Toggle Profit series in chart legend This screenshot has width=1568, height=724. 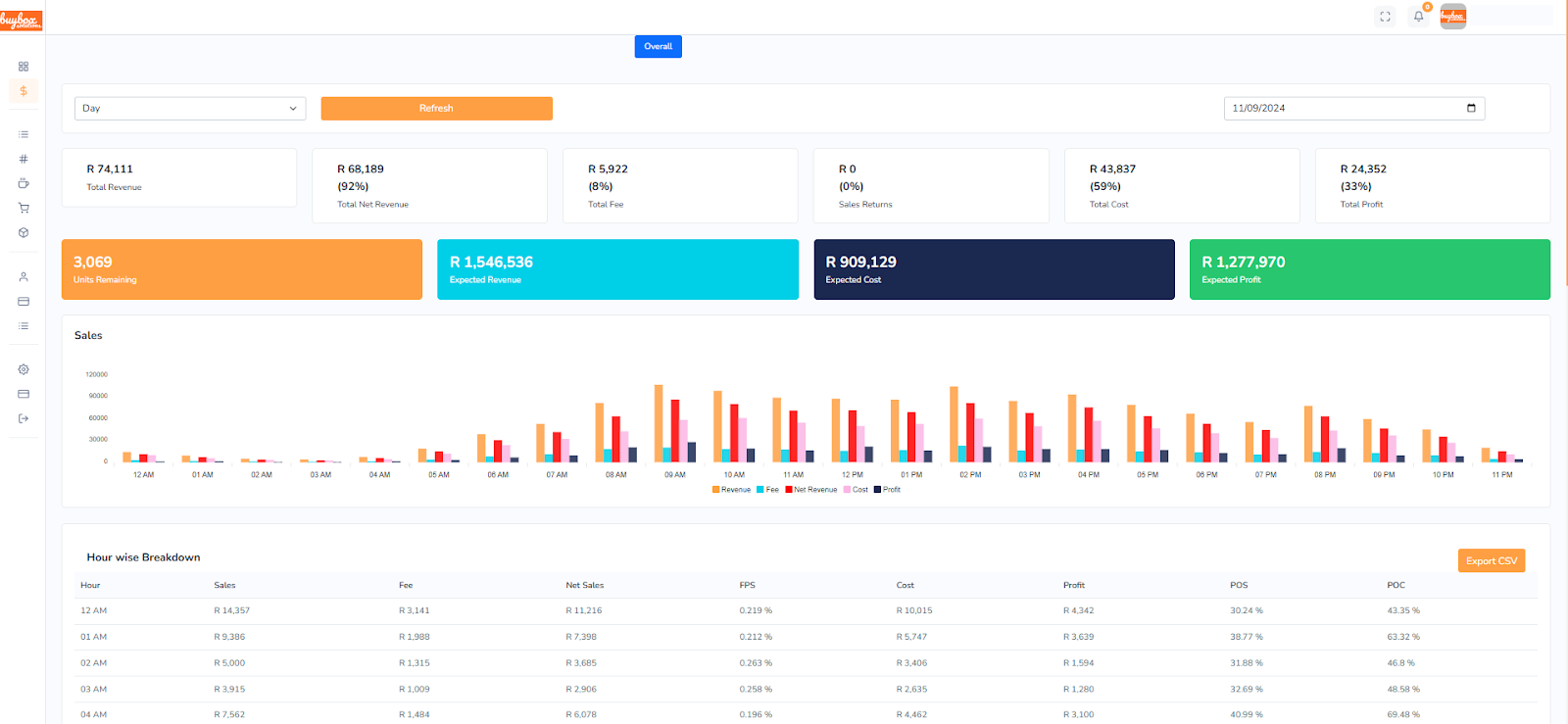point(887,490)
